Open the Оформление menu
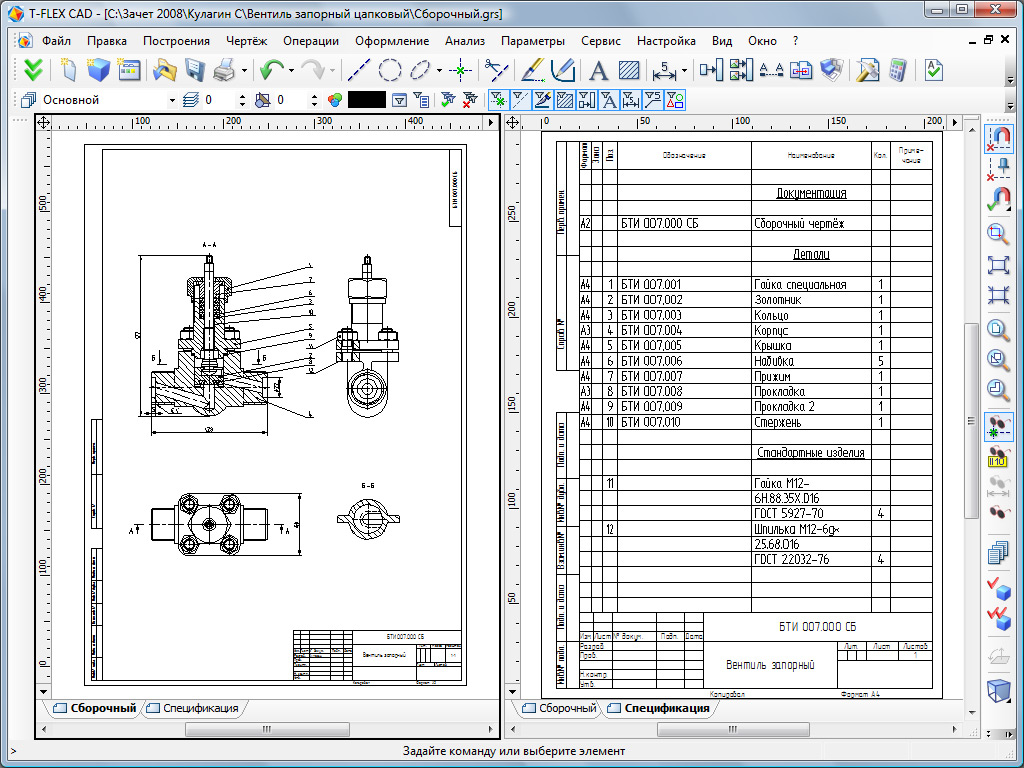This screenshot has width=1024, height=768. point(392,40)
